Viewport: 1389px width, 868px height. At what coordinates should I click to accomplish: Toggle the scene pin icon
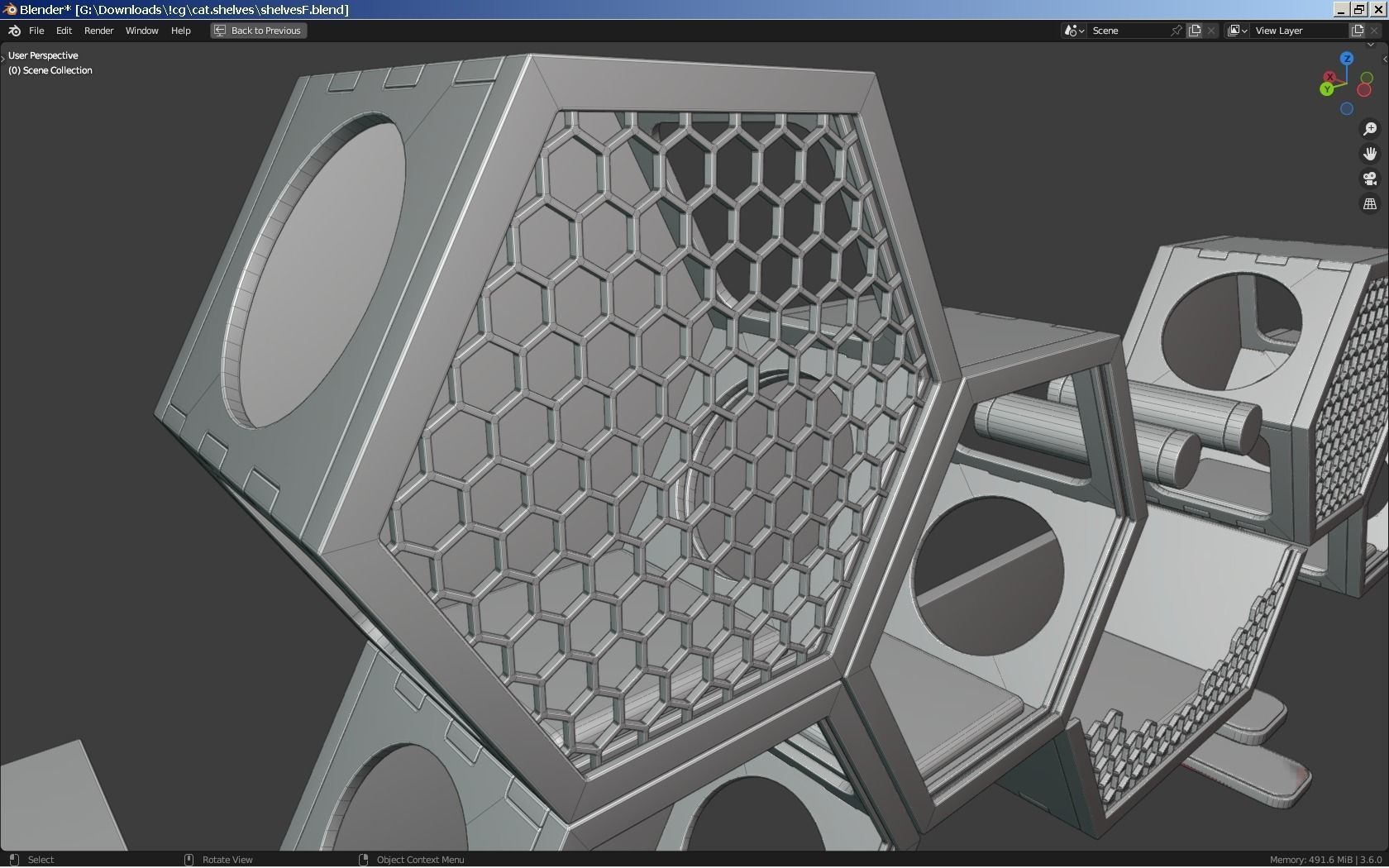pos(1177,31)
